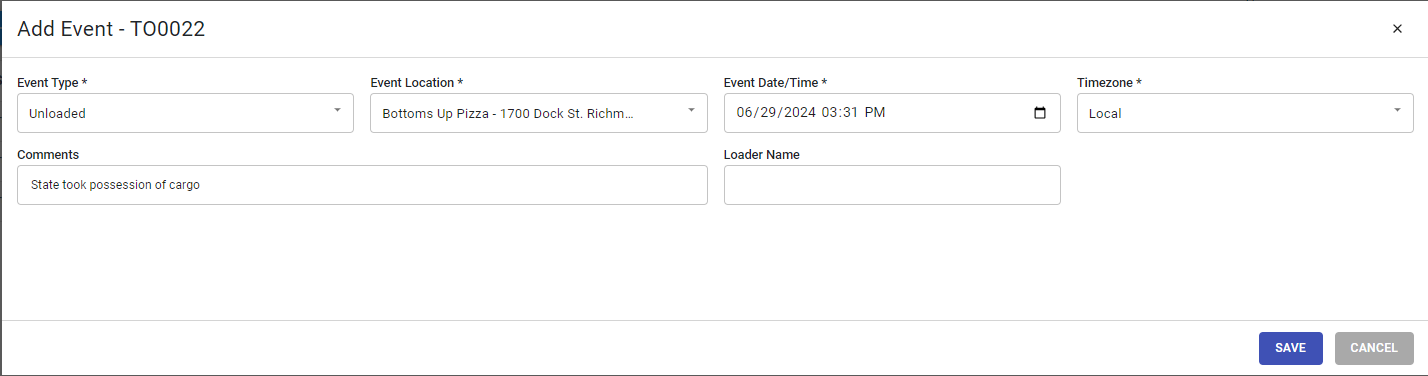Save the new event
Screen dimensions: 1428x376
coord(1291,348)
